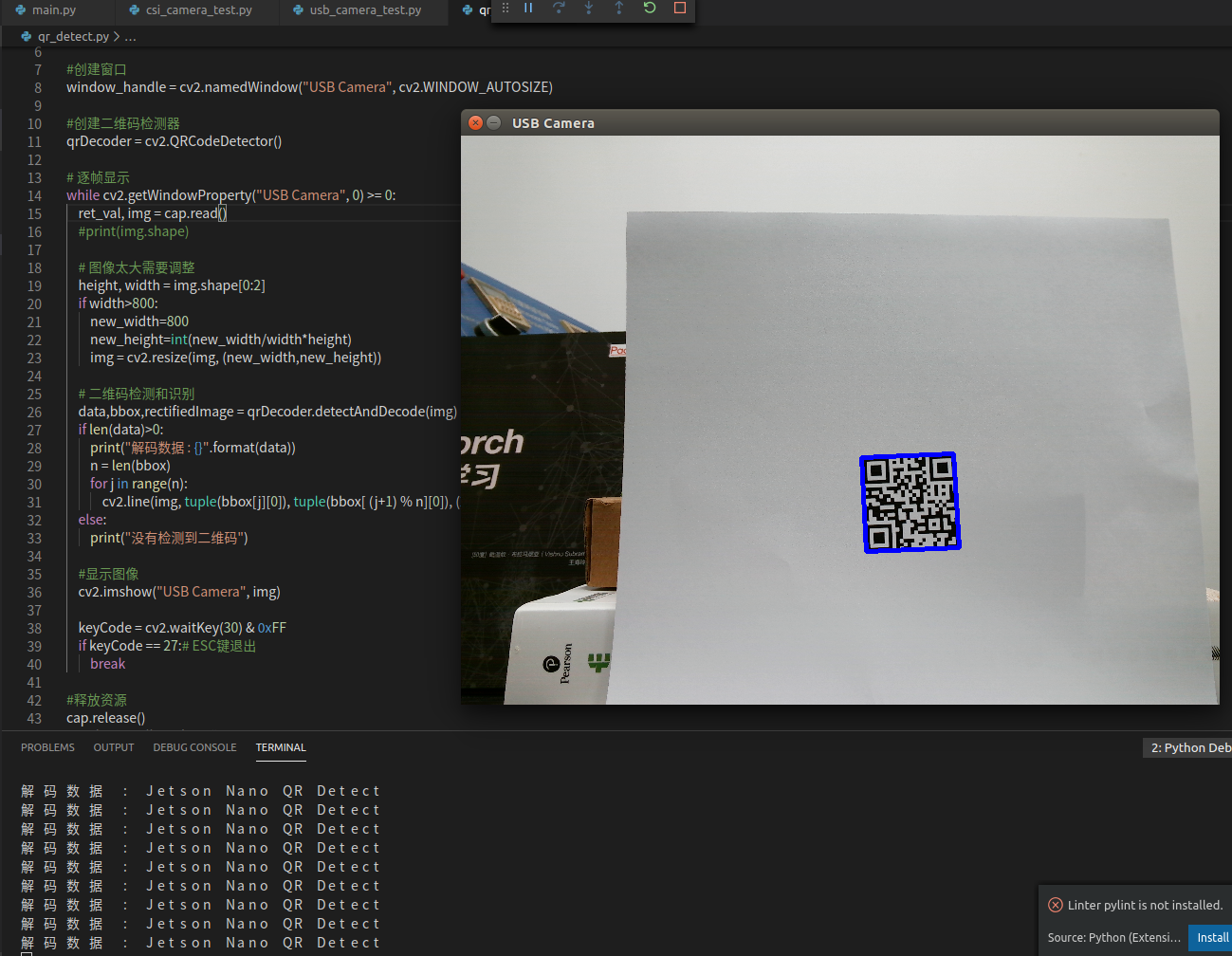Open the Python Debug terminal dropdown
The image size is (1232, 956).
click(1187, 748)
